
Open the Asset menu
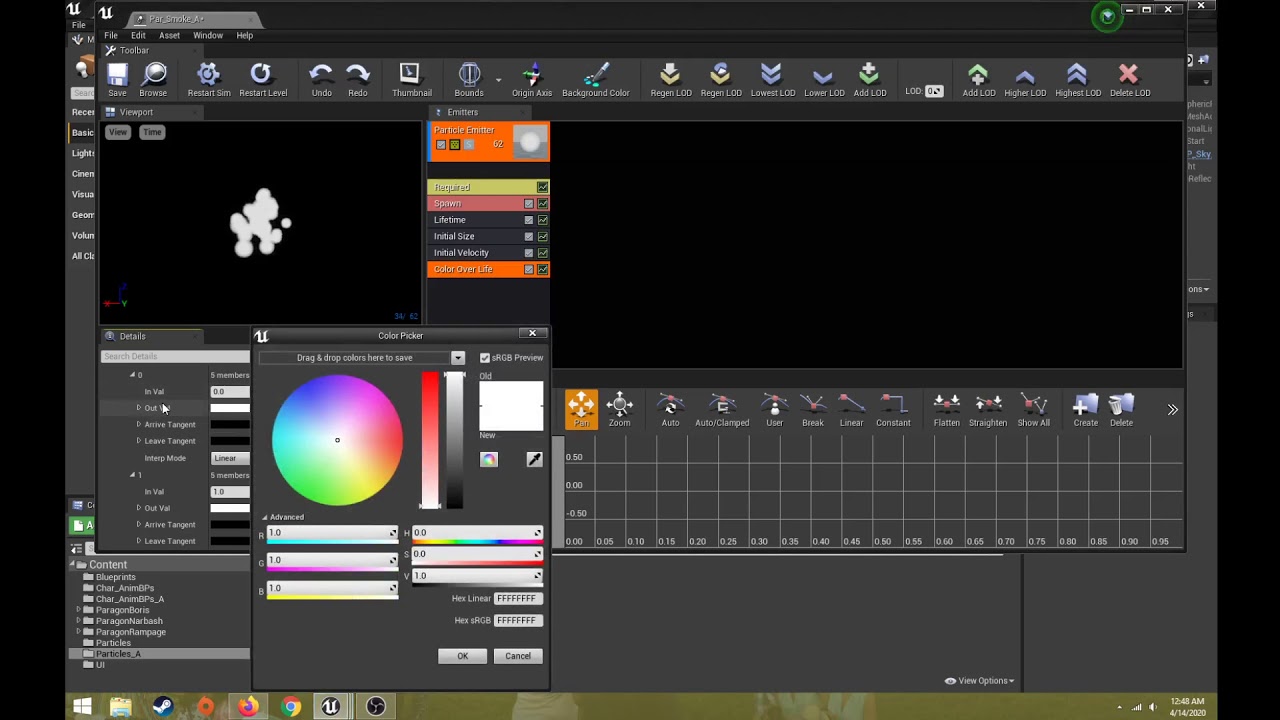pos(169,35)
